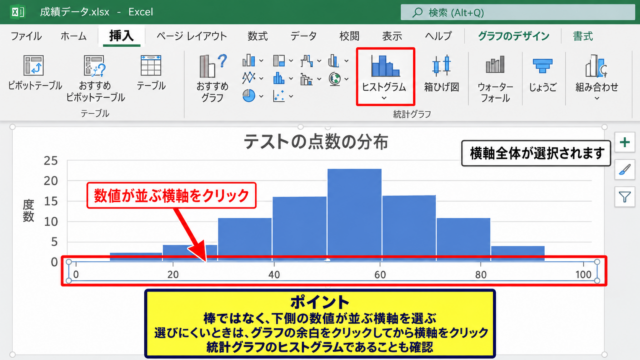The image size is (640, 360).
Task: Select the Box and Whisker (箱ひげ図) icon
Action: [x=441, y=66]
